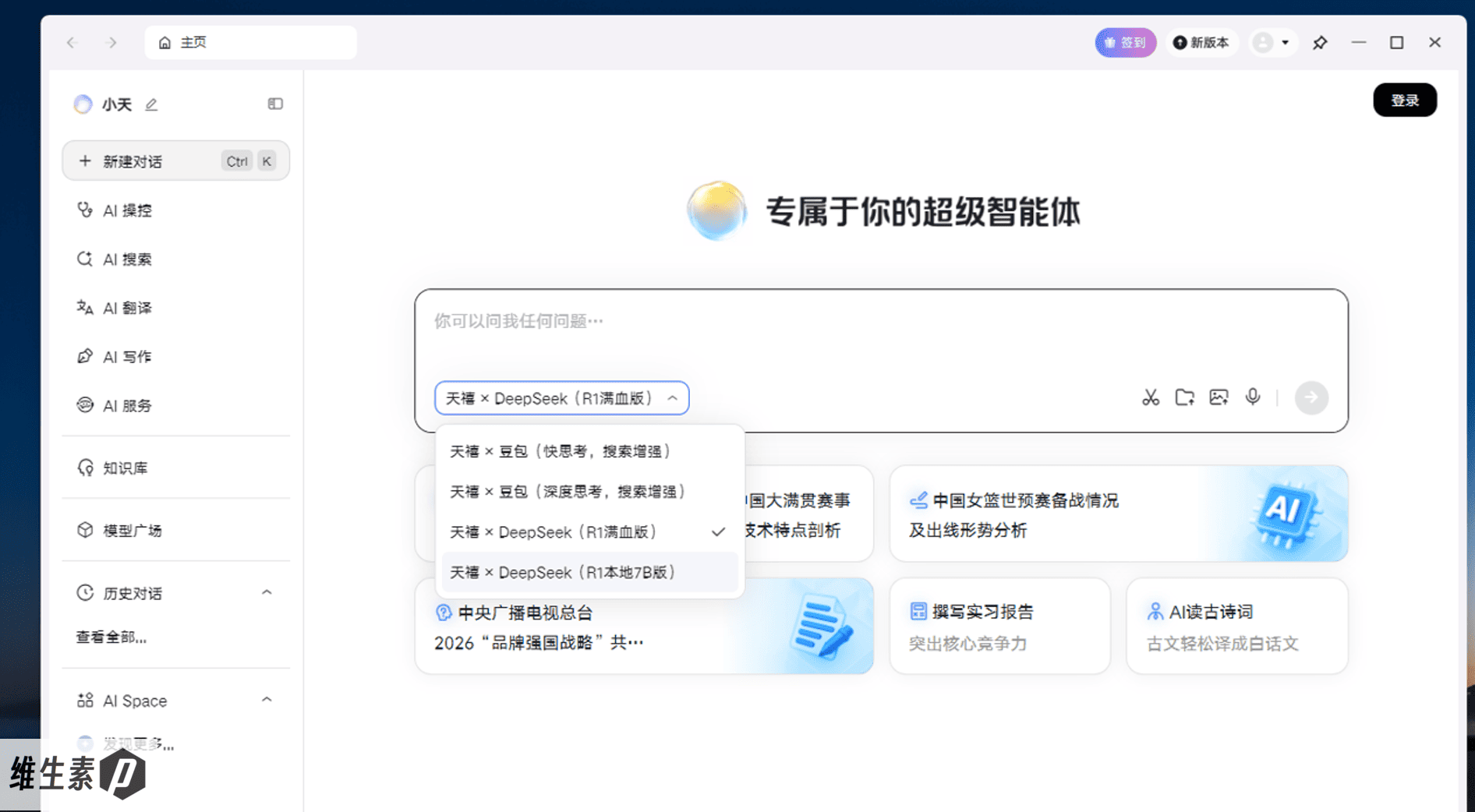This screenshot has height=812, width=1475.
Task: Click the pencil edit icon beside 小天
Action: click(151, 104)
